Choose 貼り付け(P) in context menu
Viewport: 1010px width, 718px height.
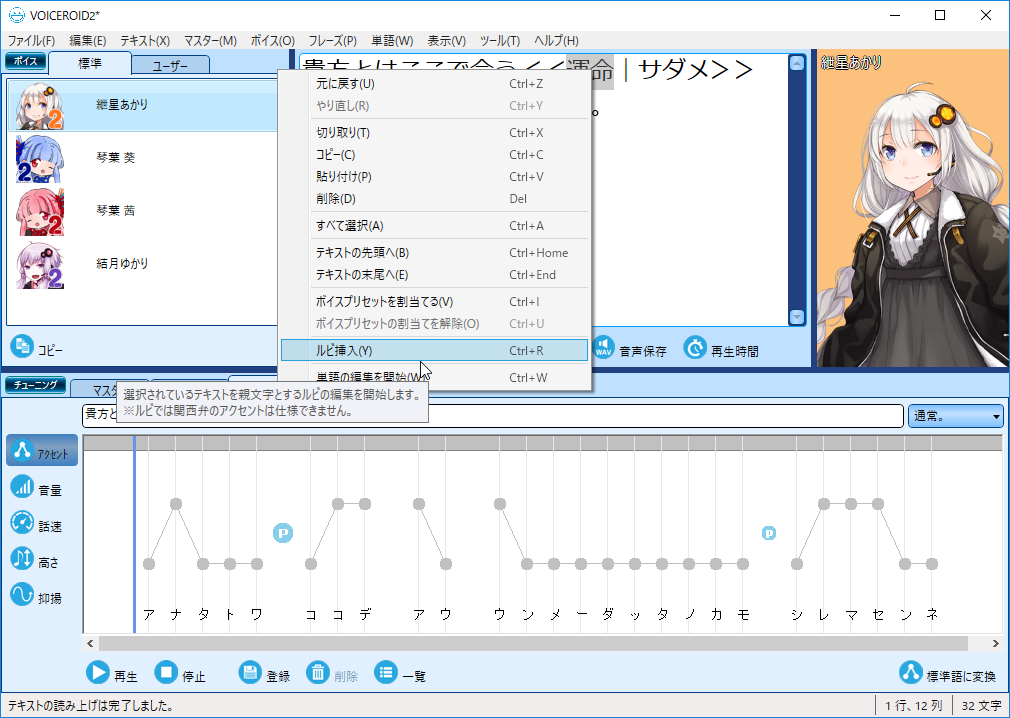click(434, 176)
